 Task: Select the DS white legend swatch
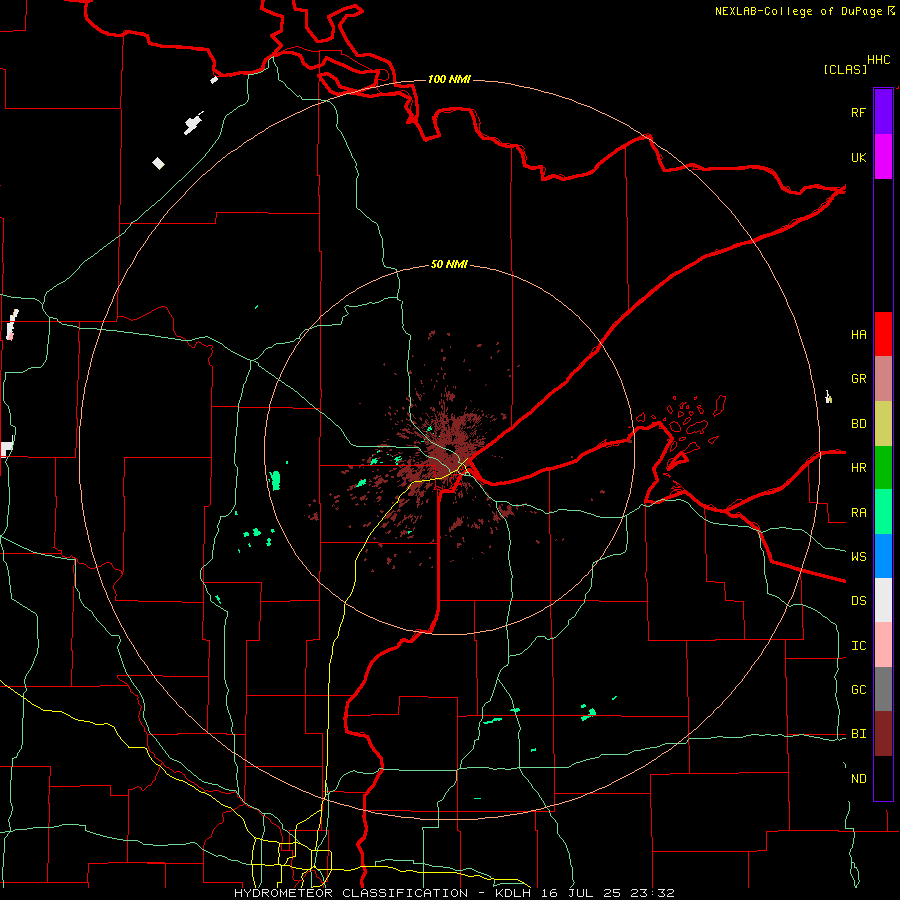pyautogui.click(x=883, y=600)
